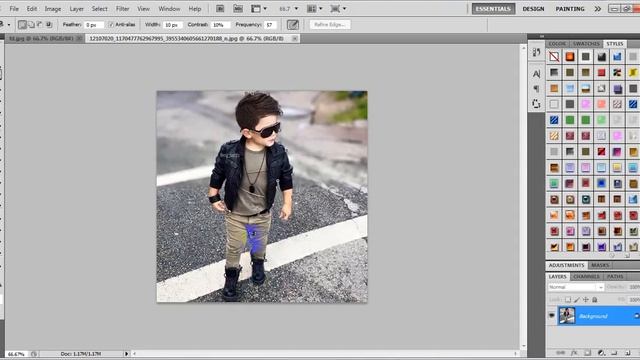The height and width of the screenshot is (360, 640).
Task: Select the Intersect with selection mode icon
Action: click(x=49, y=25)
